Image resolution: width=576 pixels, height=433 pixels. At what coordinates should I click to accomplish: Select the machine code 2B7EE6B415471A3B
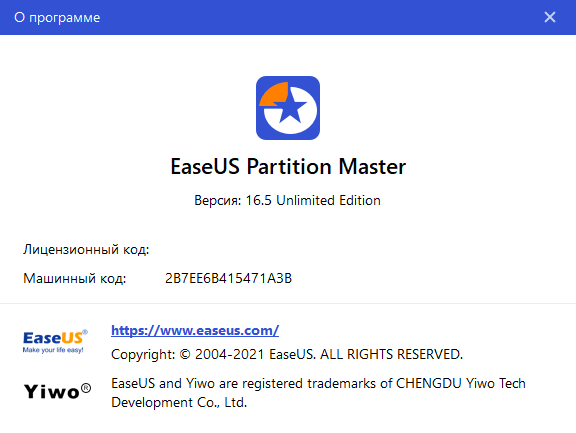coord(228,278)
